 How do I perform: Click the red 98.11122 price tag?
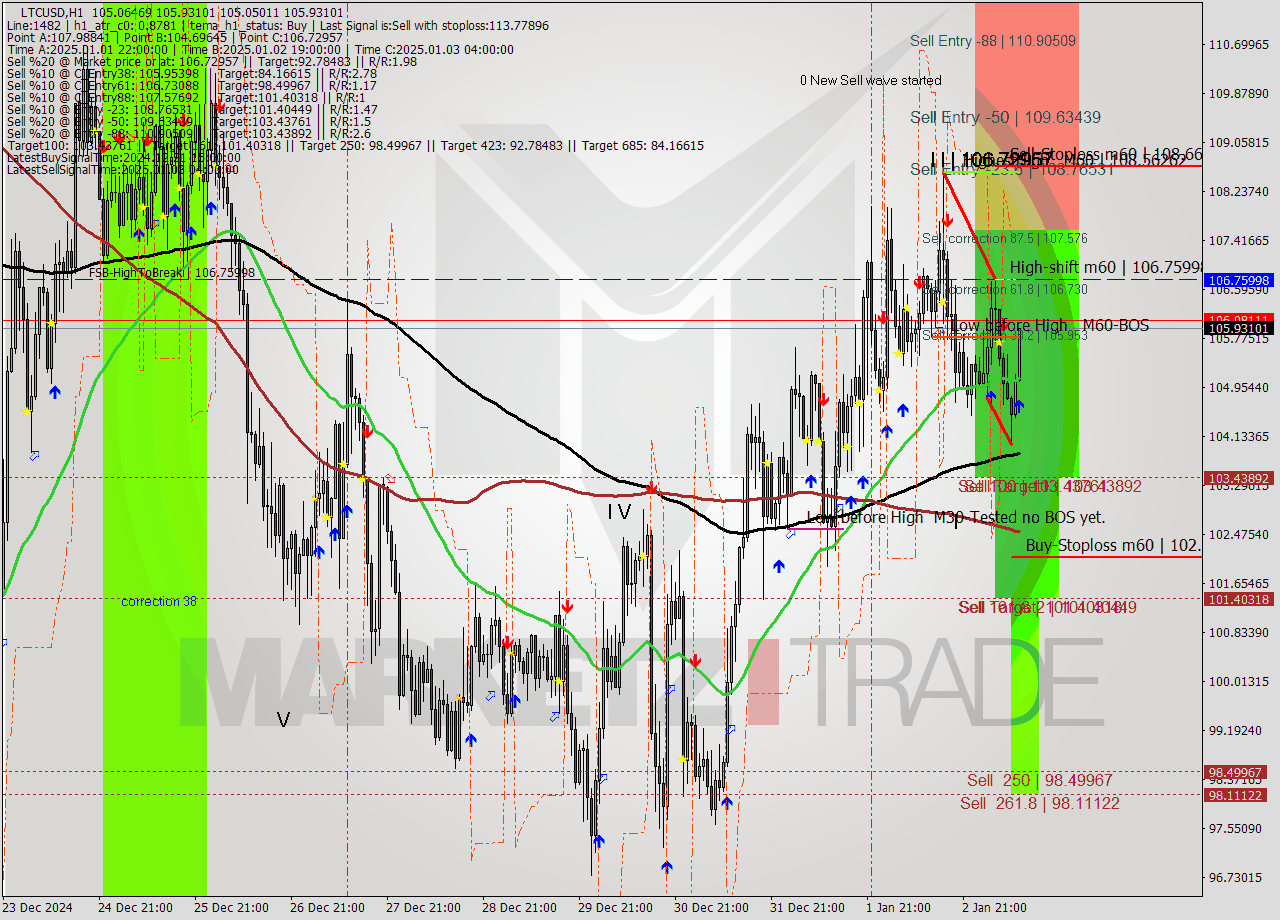click(1238, 795)
